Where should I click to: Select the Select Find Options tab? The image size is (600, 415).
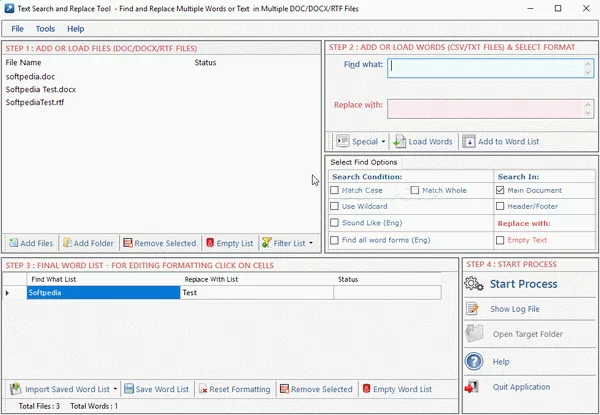pyautogui.click(x=364, y=162)
